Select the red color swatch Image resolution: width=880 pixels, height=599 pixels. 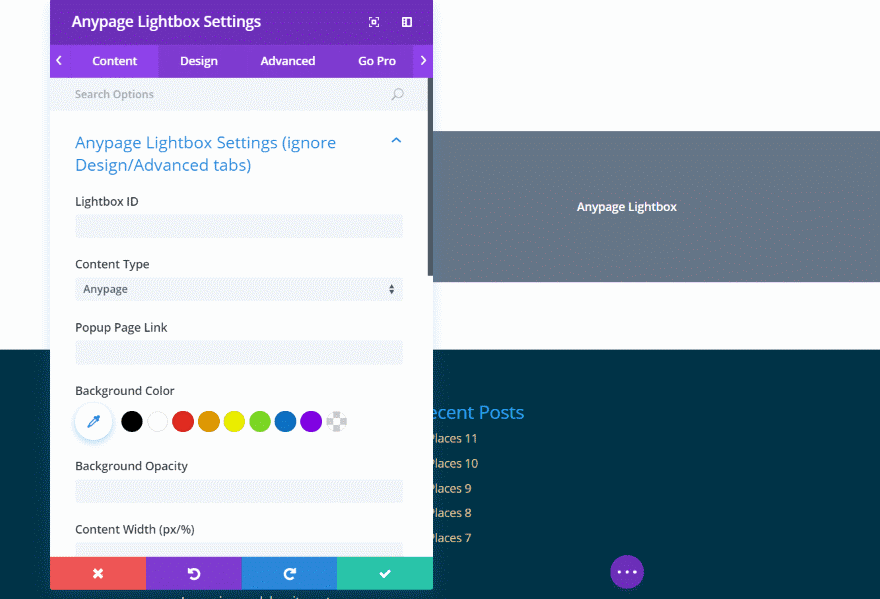183,421
